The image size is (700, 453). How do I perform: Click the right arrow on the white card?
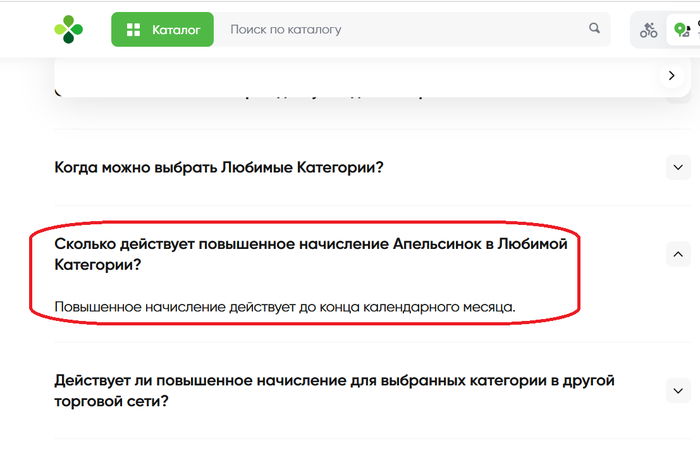(671, 76)
